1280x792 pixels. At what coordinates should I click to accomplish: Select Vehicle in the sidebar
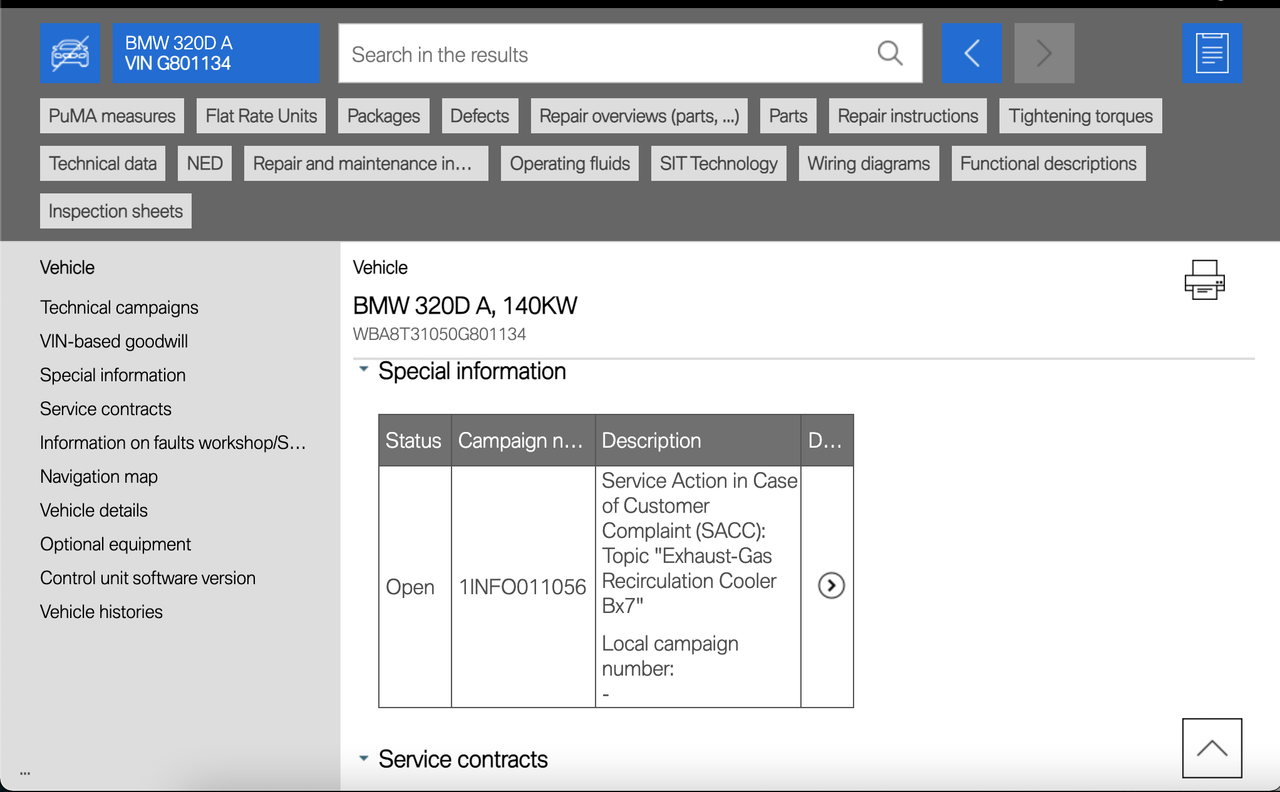pyautogui.click(x=67, y=267)
